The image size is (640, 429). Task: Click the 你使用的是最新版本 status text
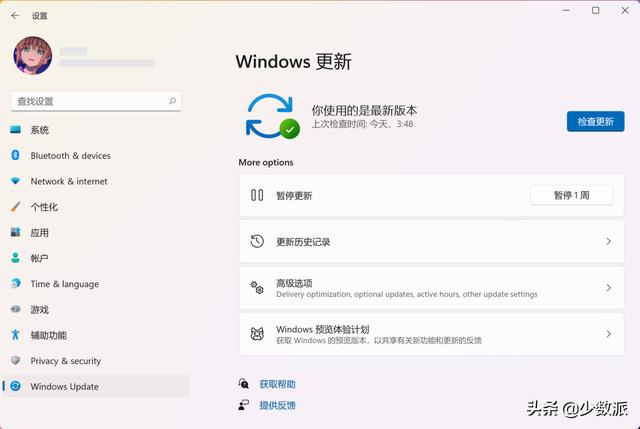364,110
